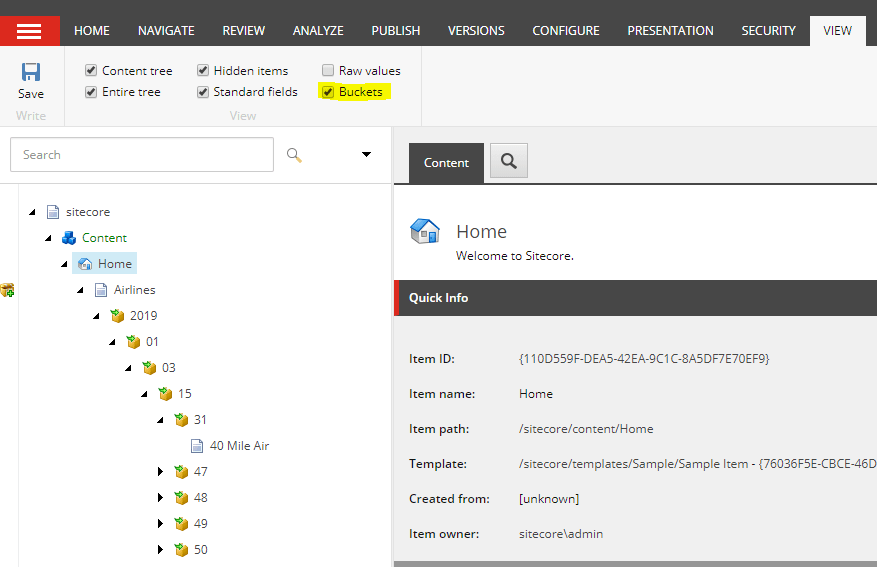Screen dimensions: 877x567
Task: Collapse the 15 bucket node
Action: [144, 394]
